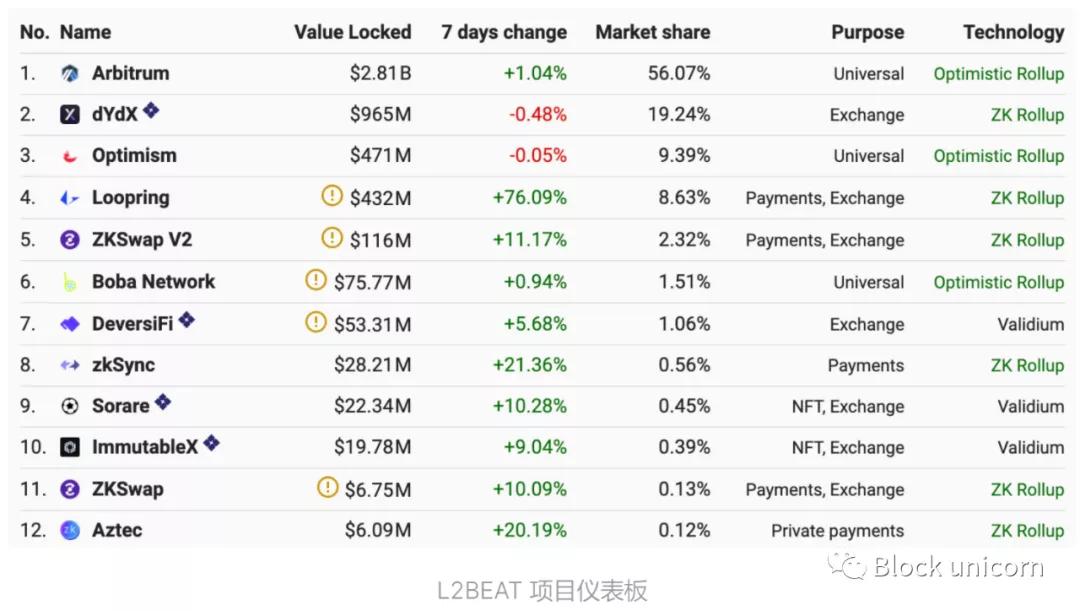Open the Arbitrum project link

[x=132, y=73]
